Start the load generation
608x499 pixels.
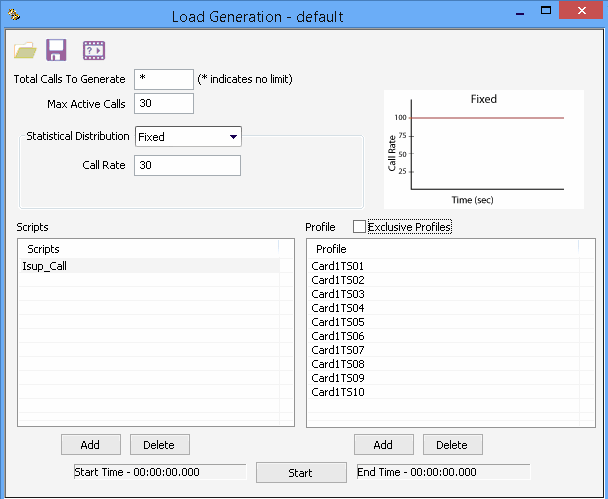point(301,472)
